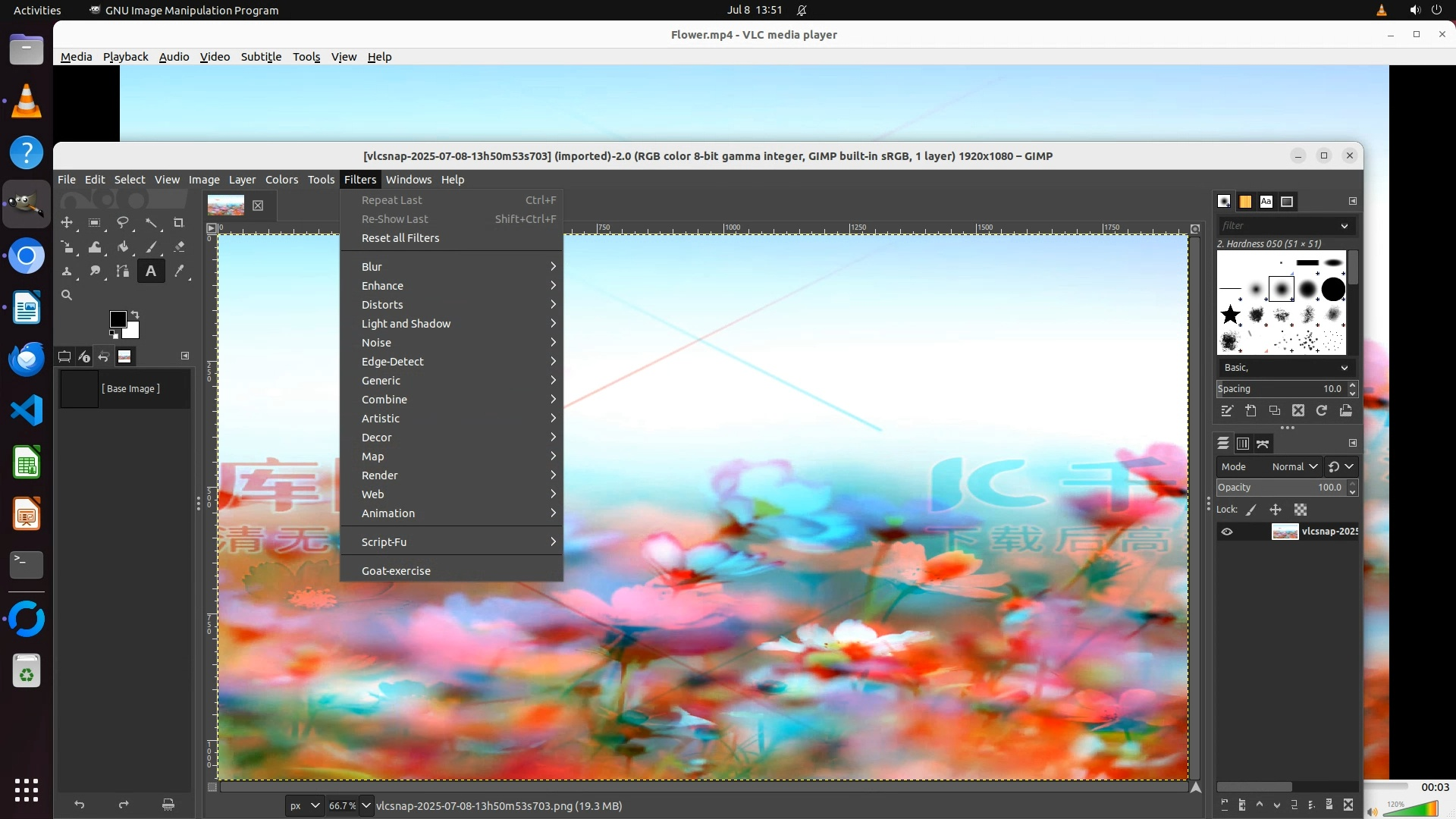1456x819 pixels.
Task: Click the black foreground color swatch
Action: 117,318
